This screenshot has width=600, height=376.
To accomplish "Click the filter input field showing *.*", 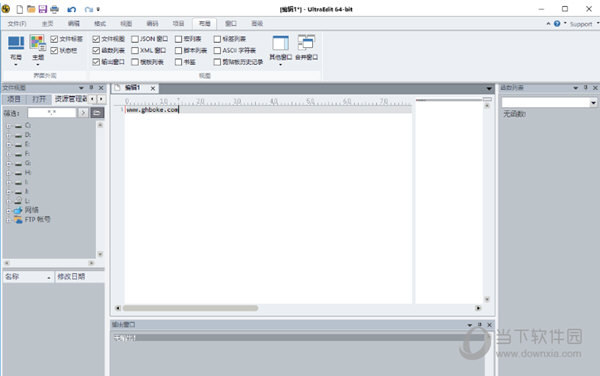I will (52, 112).
